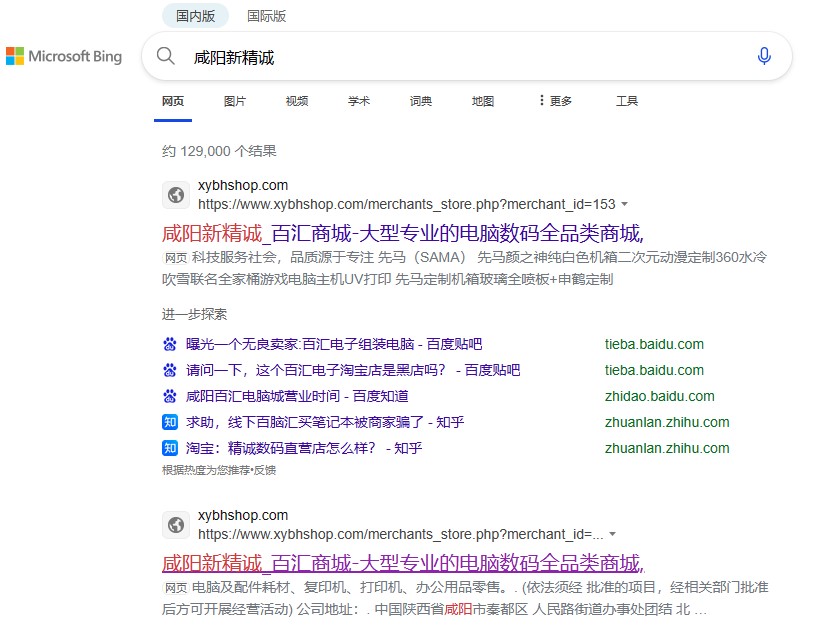This screenshot has height=631, width=828.
Task: Click the Baidu paw icon beside 曝光一个无良卖家
Action: [x=170, y=344]
